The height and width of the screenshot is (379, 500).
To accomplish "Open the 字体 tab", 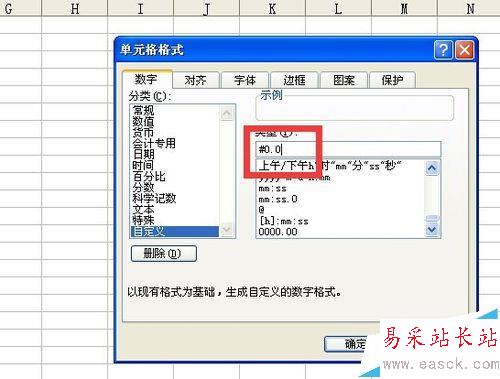I will click(245, 80).
